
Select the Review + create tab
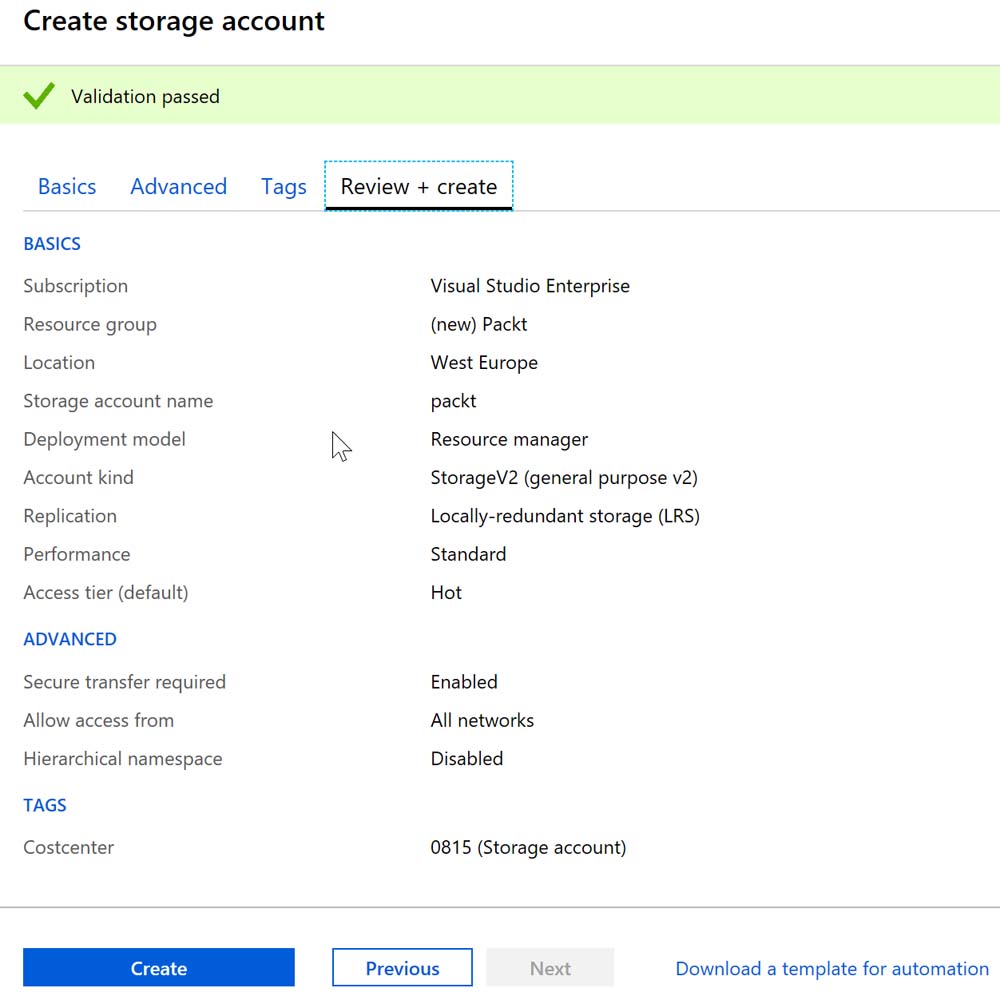pos(418,187)
